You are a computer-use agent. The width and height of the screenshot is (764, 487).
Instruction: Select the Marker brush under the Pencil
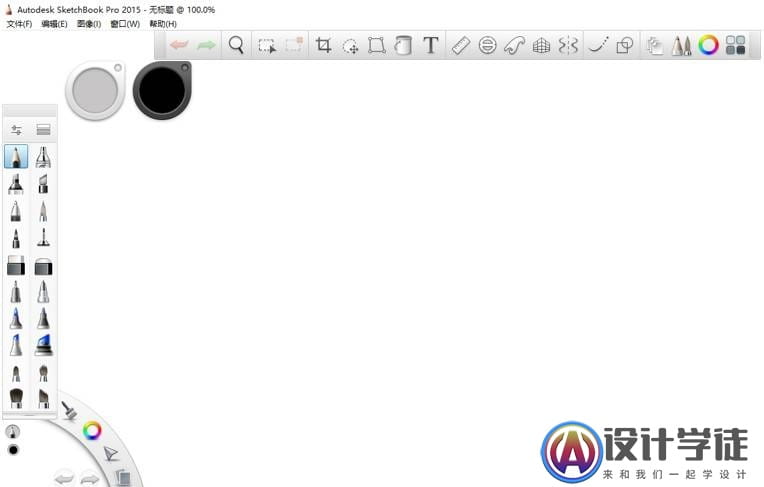(16, 184)
